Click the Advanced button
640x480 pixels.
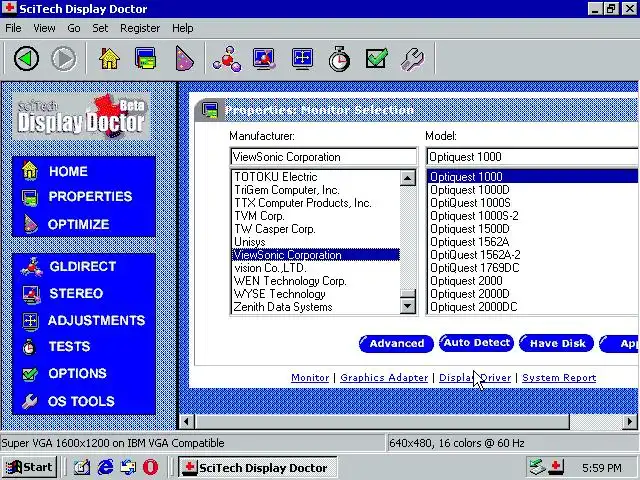coord(396,344)
